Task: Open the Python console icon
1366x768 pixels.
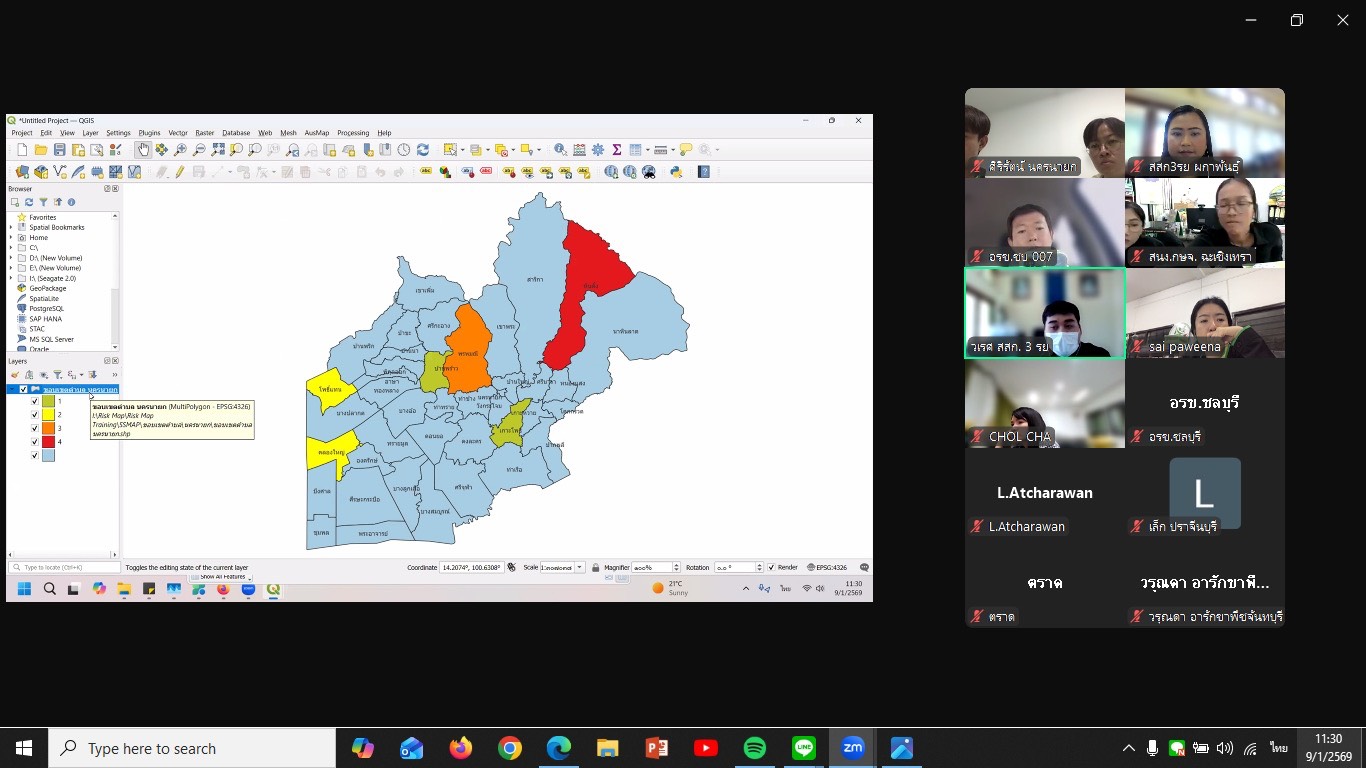Action: [x=676, y=172]
